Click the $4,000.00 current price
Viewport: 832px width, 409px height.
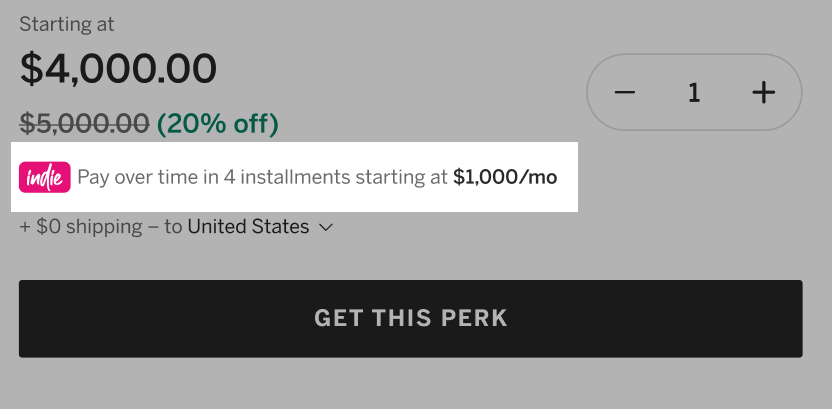tap(118, 69)
